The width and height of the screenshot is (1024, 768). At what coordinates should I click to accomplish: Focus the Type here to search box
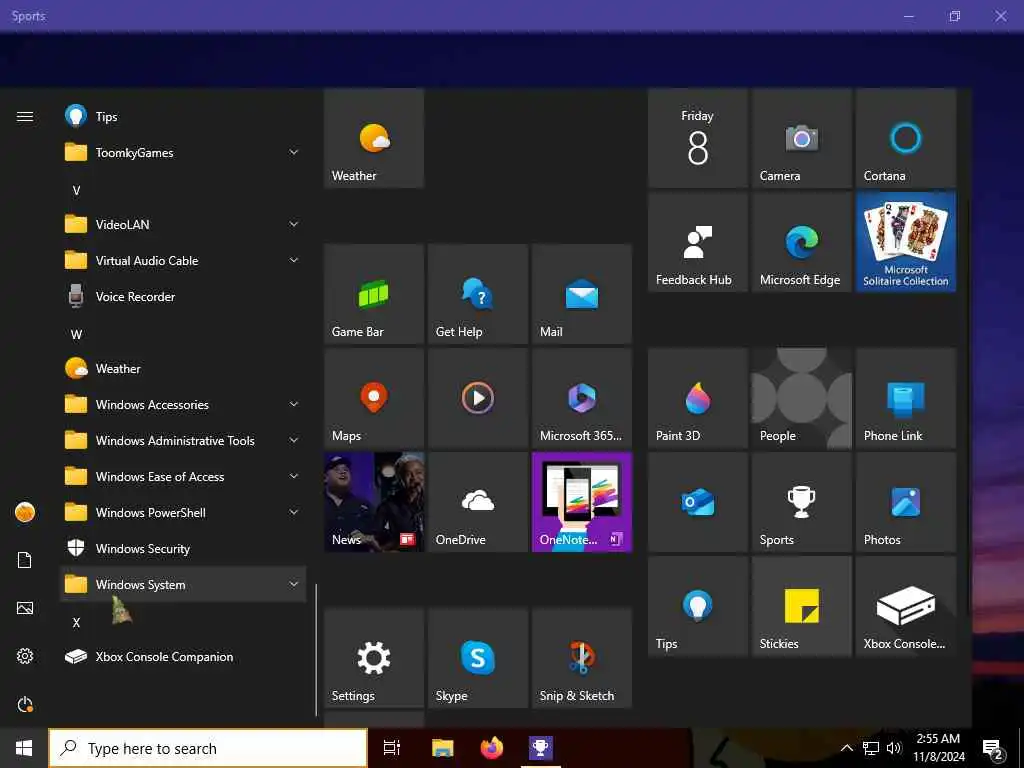click(x=208, y=748)
